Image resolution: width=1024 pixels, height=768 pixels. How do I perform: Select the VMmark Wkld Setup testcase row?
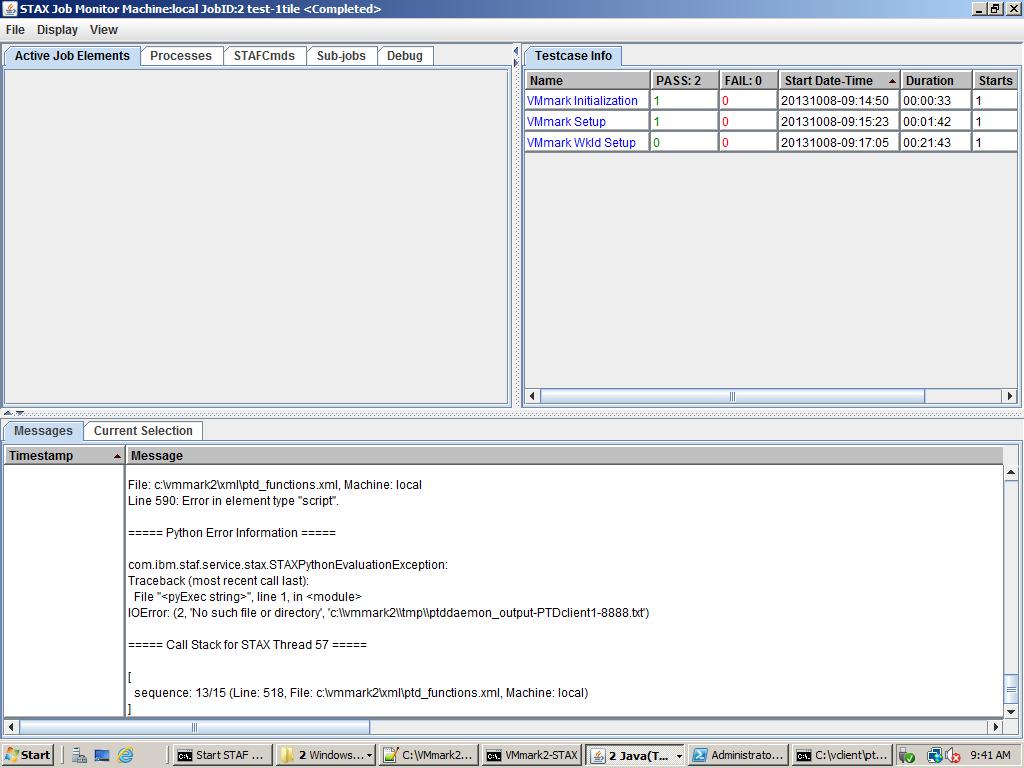pyautogui.click(x=771, y=142)
